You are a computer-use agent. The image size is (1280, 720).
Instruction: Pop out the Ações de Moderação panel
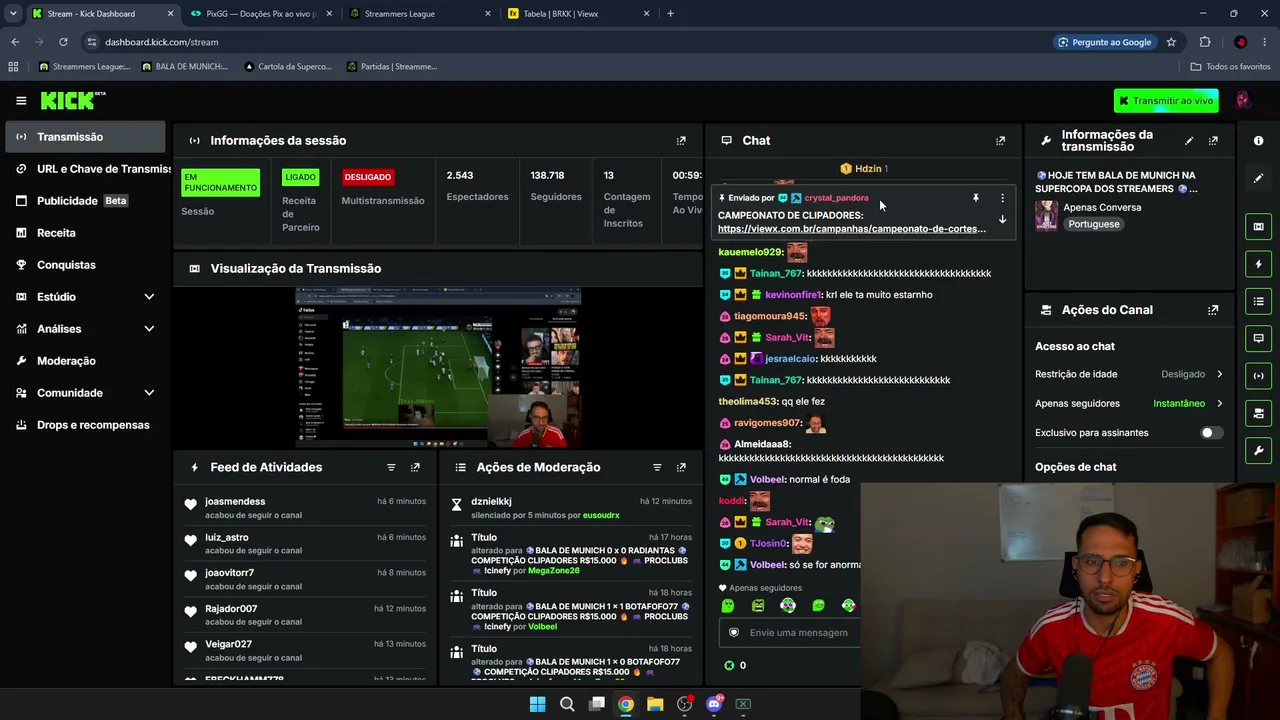click(681, 467)
